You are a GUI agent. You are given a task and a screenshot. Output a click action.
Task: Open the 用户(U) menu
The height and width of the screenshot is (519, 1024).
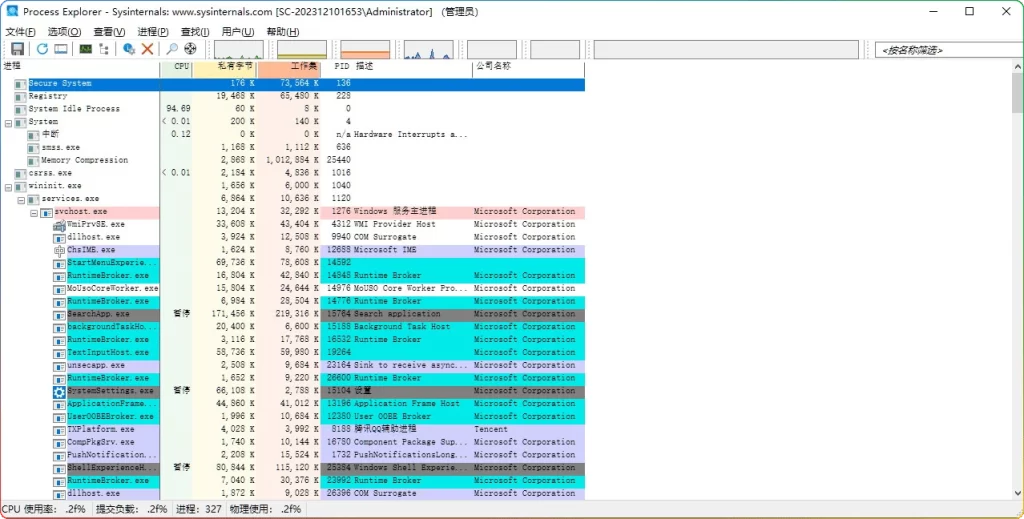coord(238,31)
